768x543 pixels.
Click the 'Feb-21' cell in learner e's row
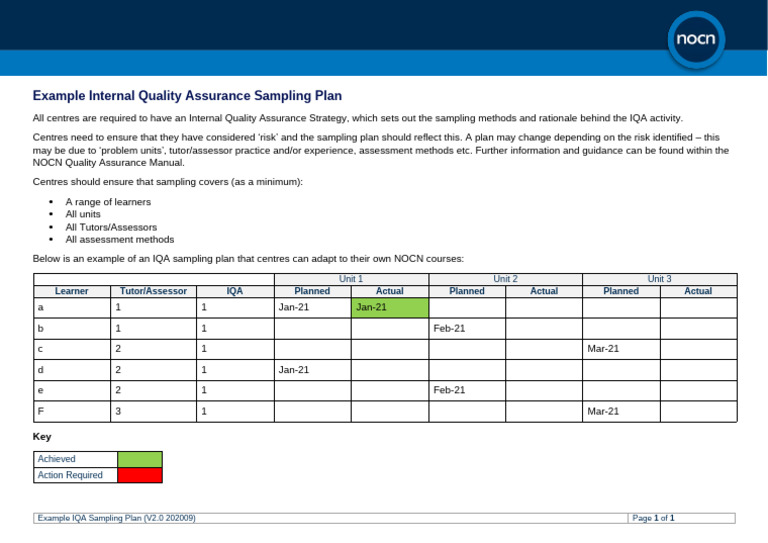[467, 390]
